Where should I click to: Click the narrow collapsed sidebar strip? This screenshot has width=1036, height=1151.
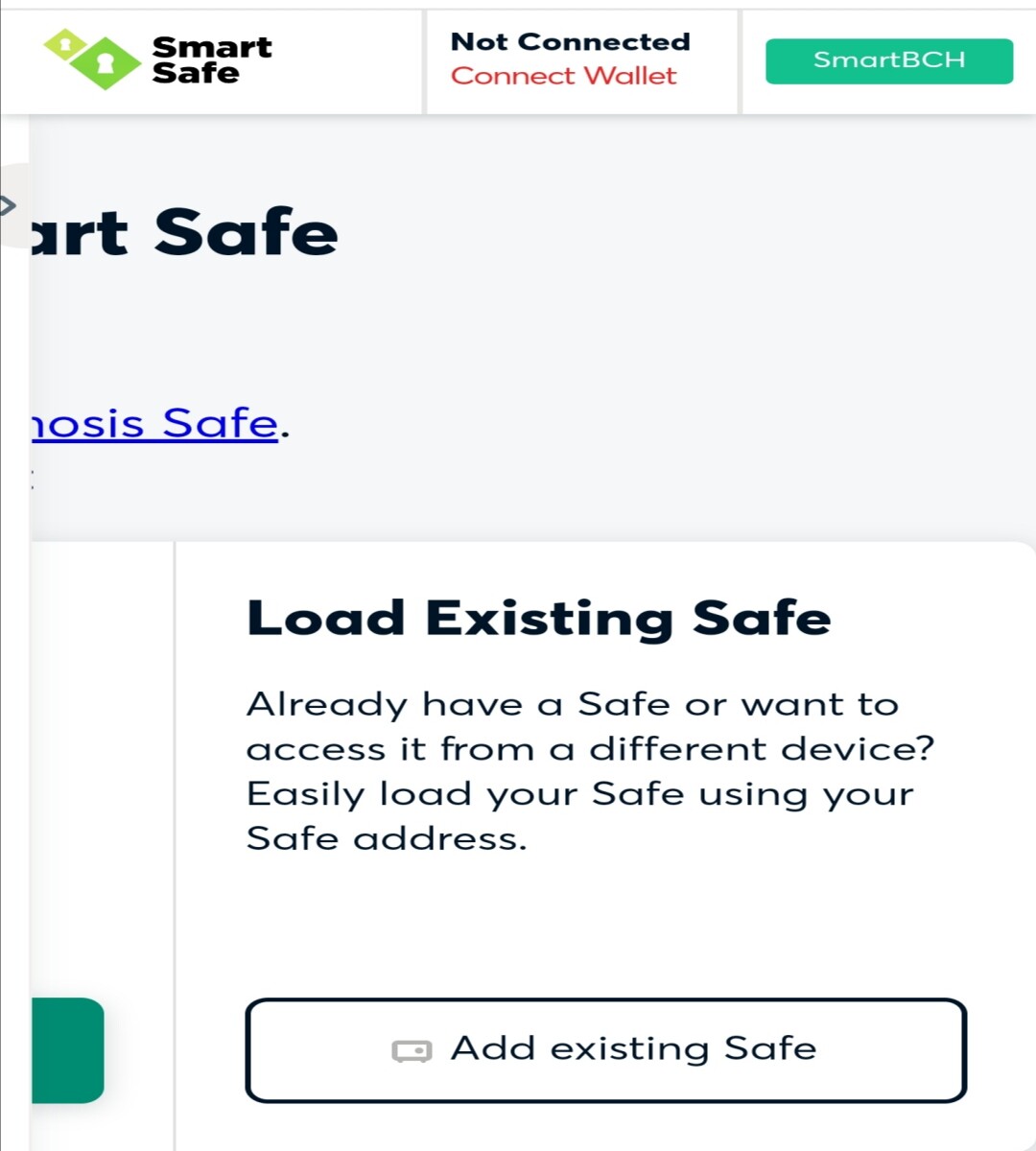[x=14, y=633]
